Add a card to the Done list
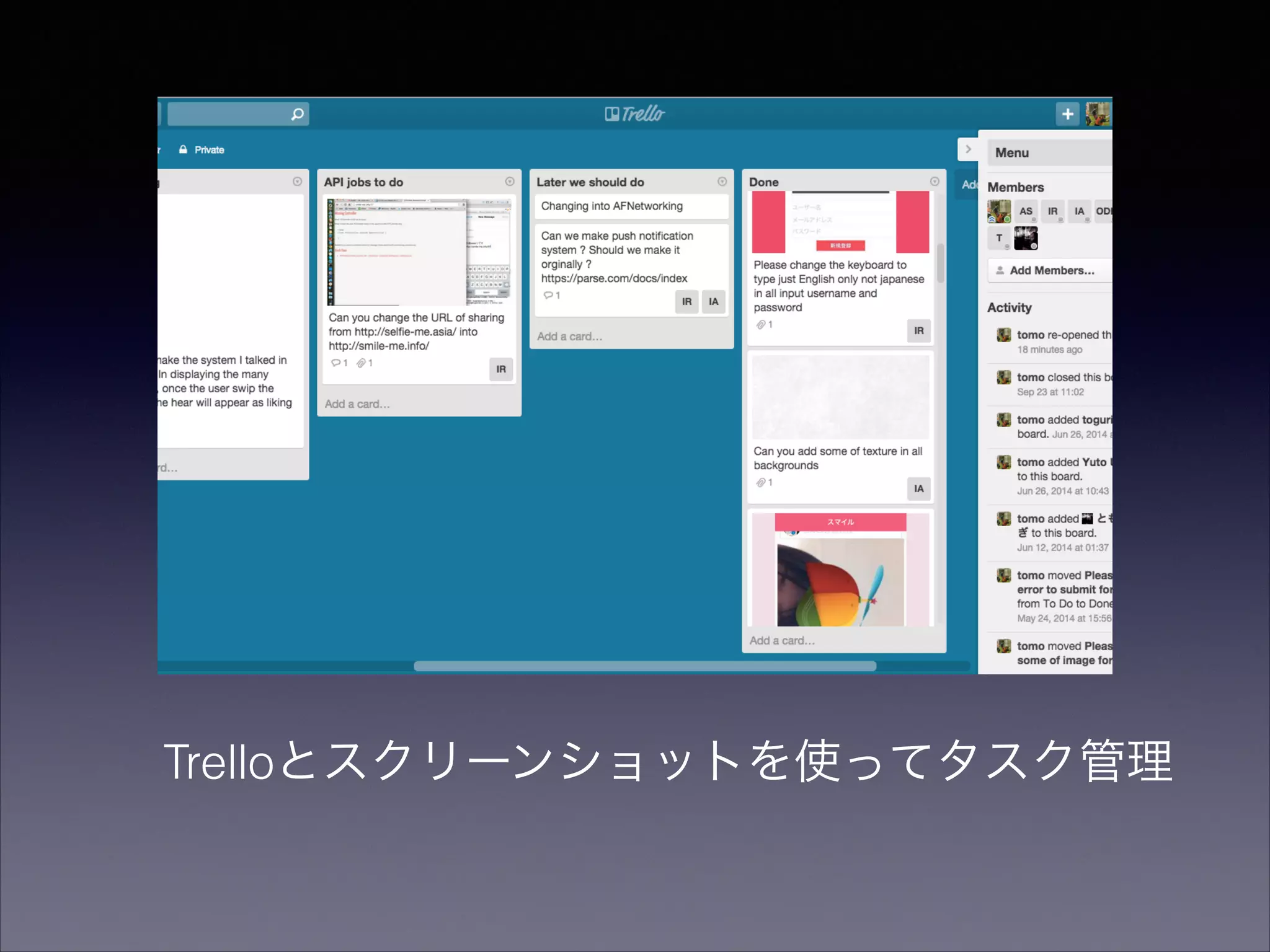This screenshot has width=1270, height=952. pos(782,641)
